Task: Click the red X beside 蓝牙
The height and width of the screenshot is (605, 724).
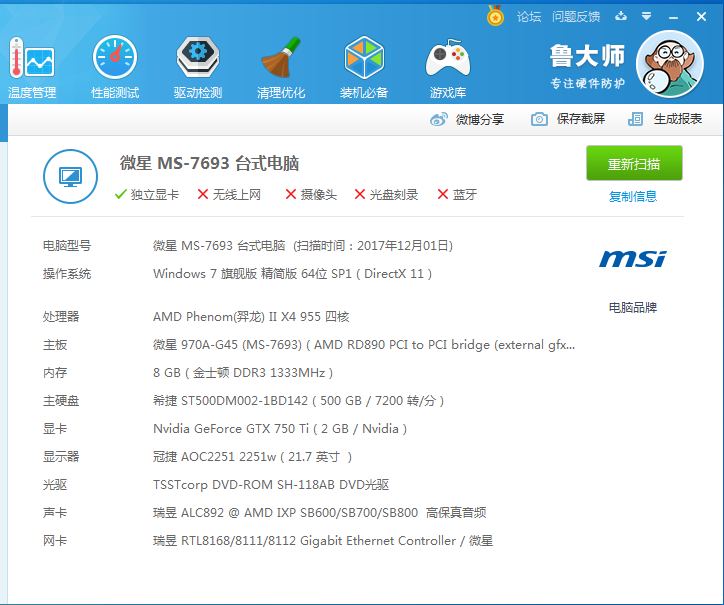Action: [x=443, y=194]
